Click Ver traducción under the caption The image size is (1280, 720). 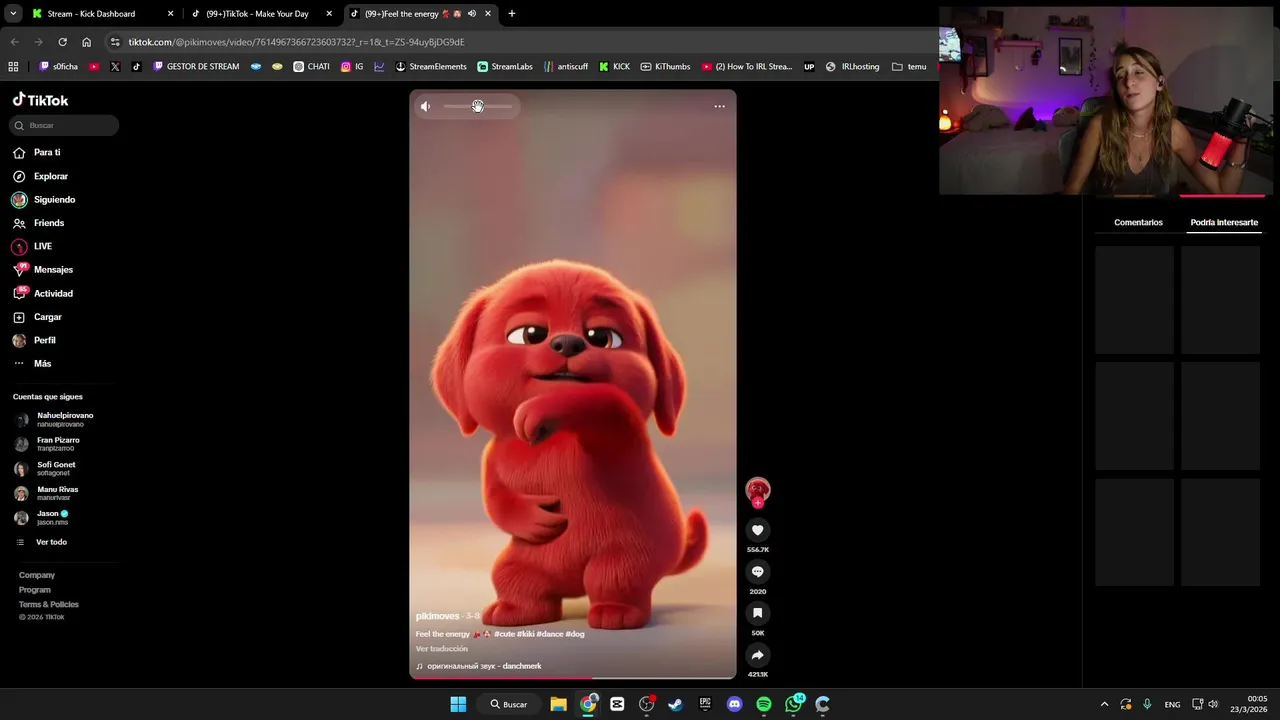coord(442,649)
